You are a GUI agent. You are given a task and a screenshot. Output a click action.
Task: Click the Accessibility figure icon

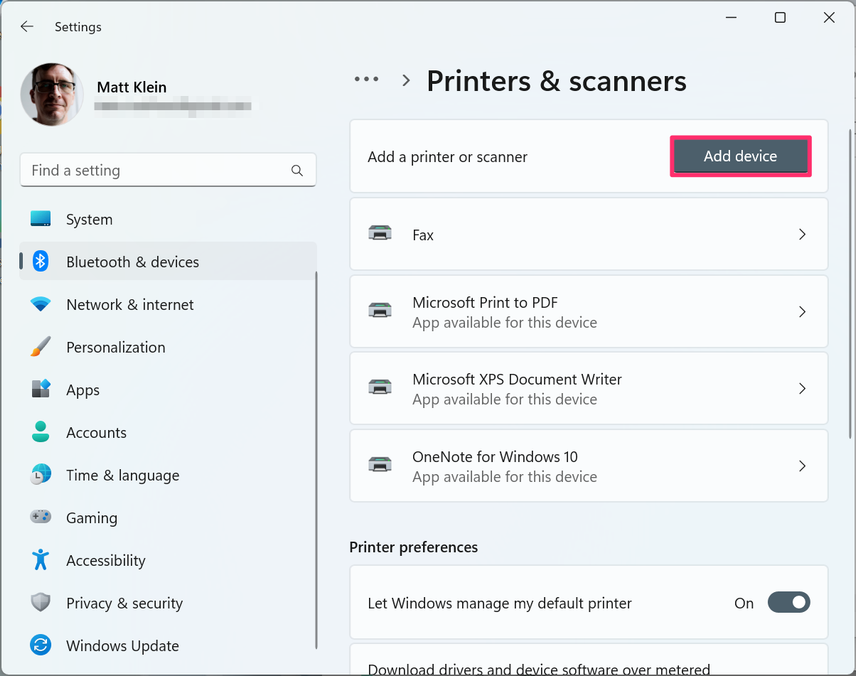(x=40, y=559)
